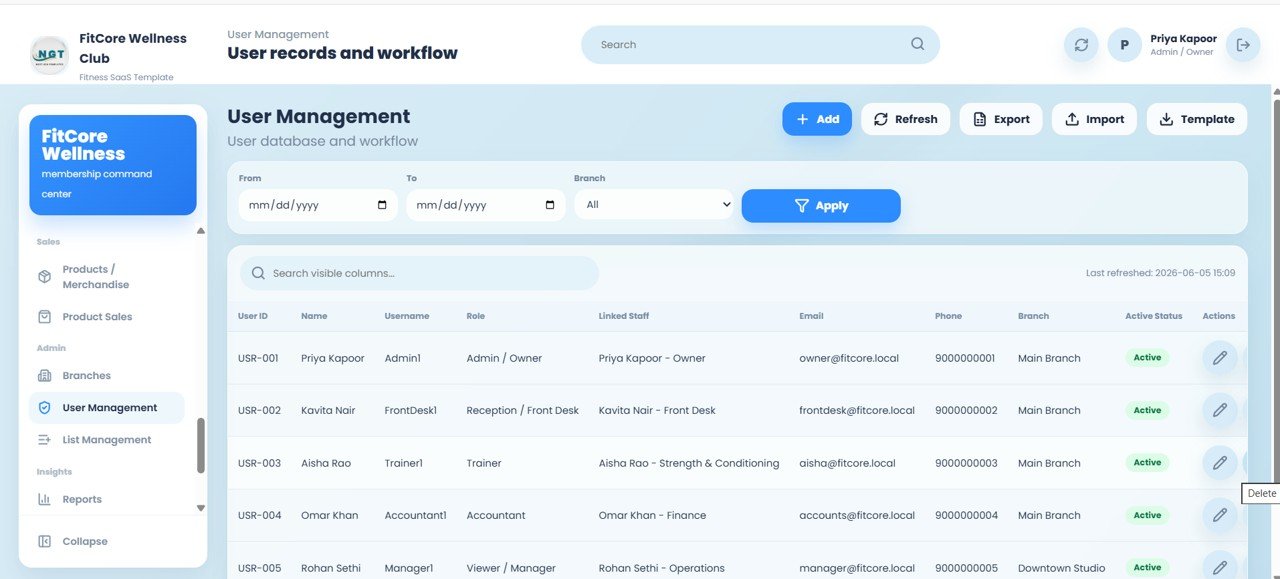
Task: Open the Priya Kapoor avatar P
Action: pos(1124,45)
